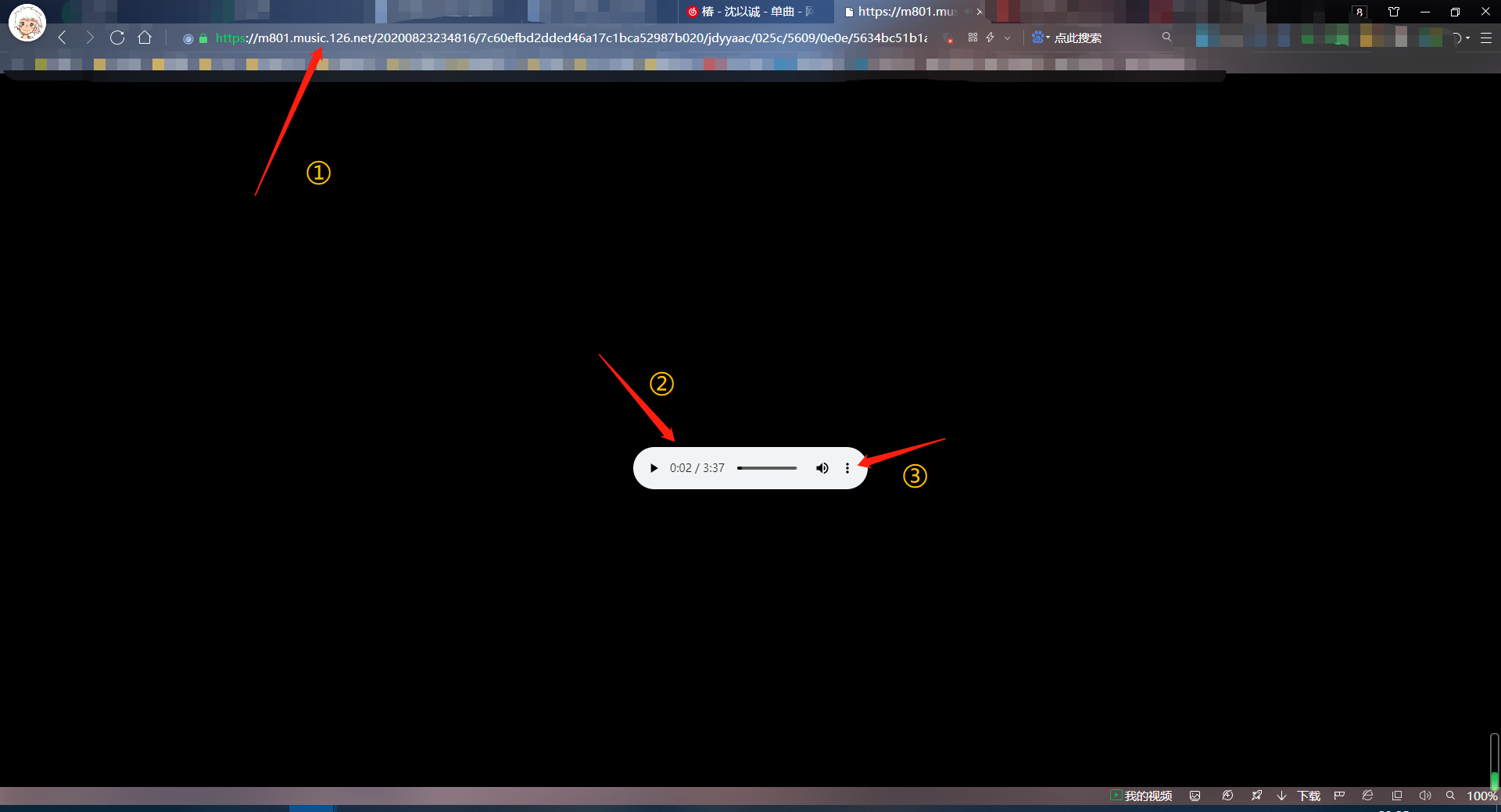Open the QR code grid icon
Screen dimensions: 1501x812
[x=973, y=38]
